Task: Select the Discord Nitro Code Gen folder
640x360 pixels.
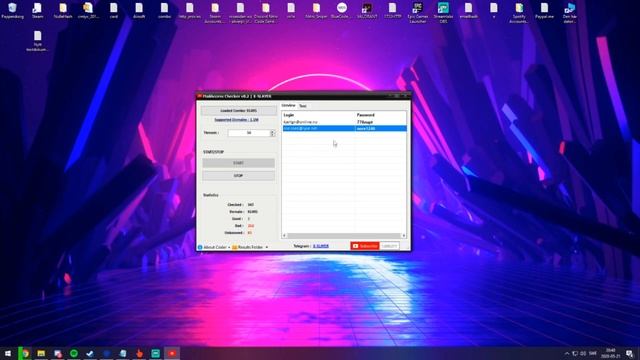Action: pos(266,13)
